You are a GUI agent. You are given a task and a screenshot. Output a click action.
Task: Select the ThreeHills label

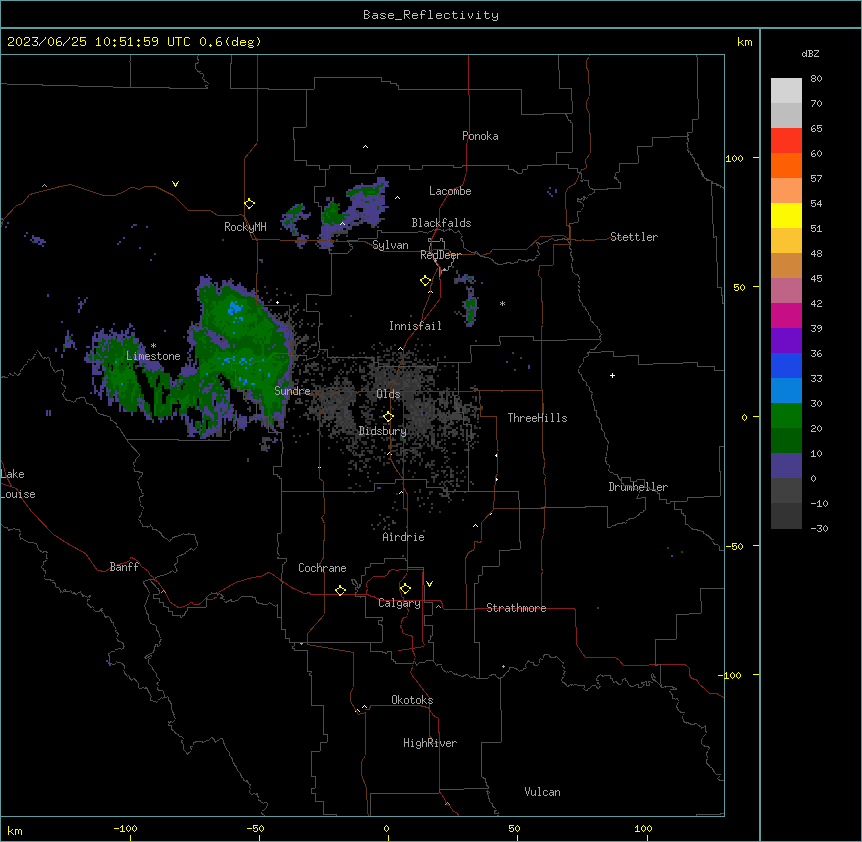coord(537,418)
